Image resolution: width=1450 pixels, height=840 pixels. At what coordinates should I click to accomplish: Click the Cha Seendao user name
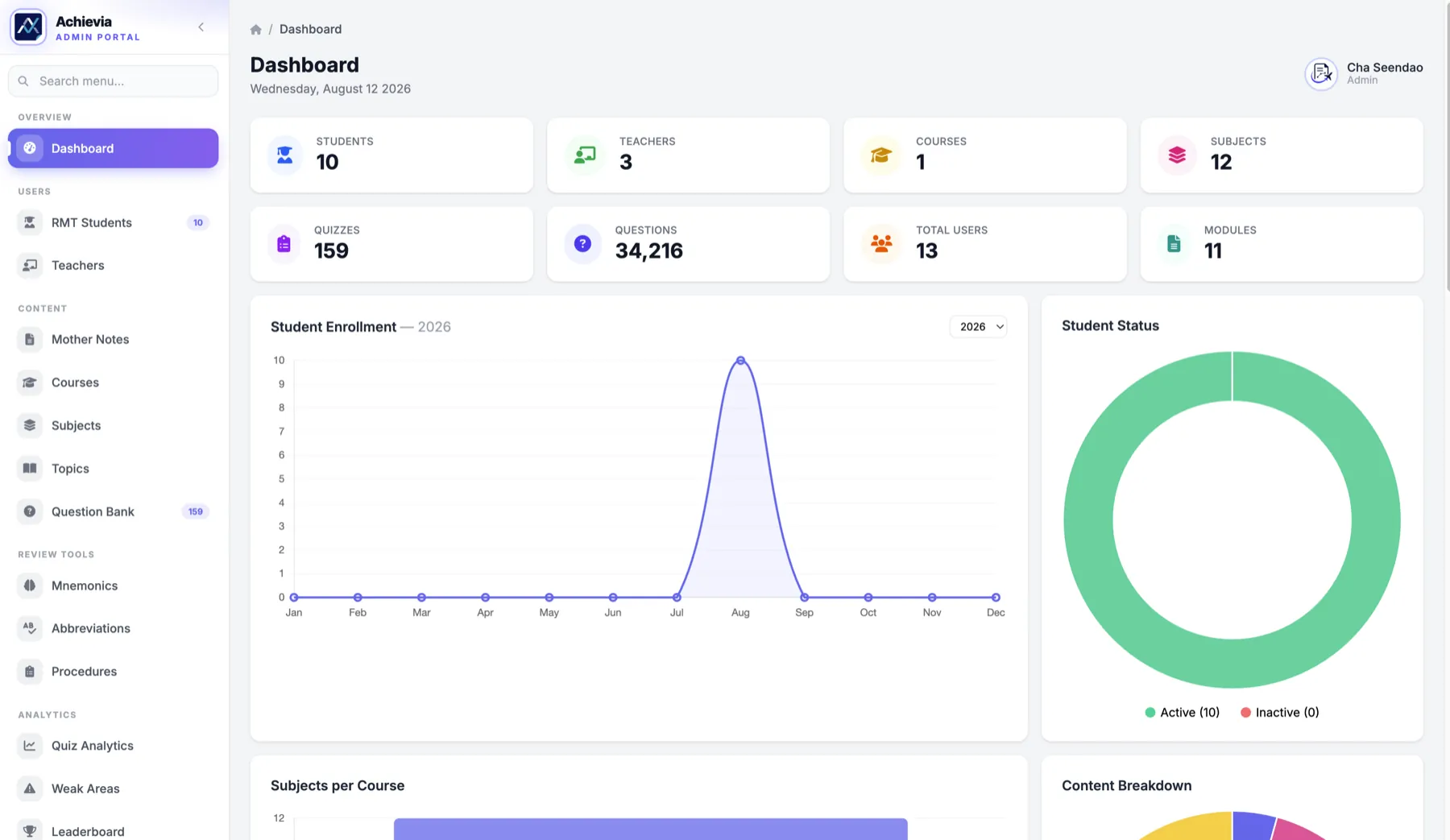click(x=1385, y=68)
